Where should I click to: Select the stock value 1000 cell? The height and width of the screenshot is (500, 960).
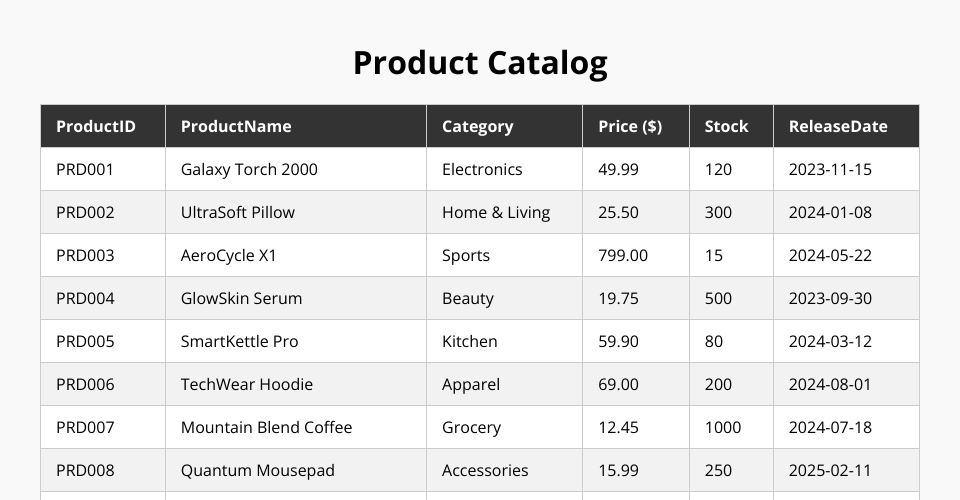(x=723, y=427)
